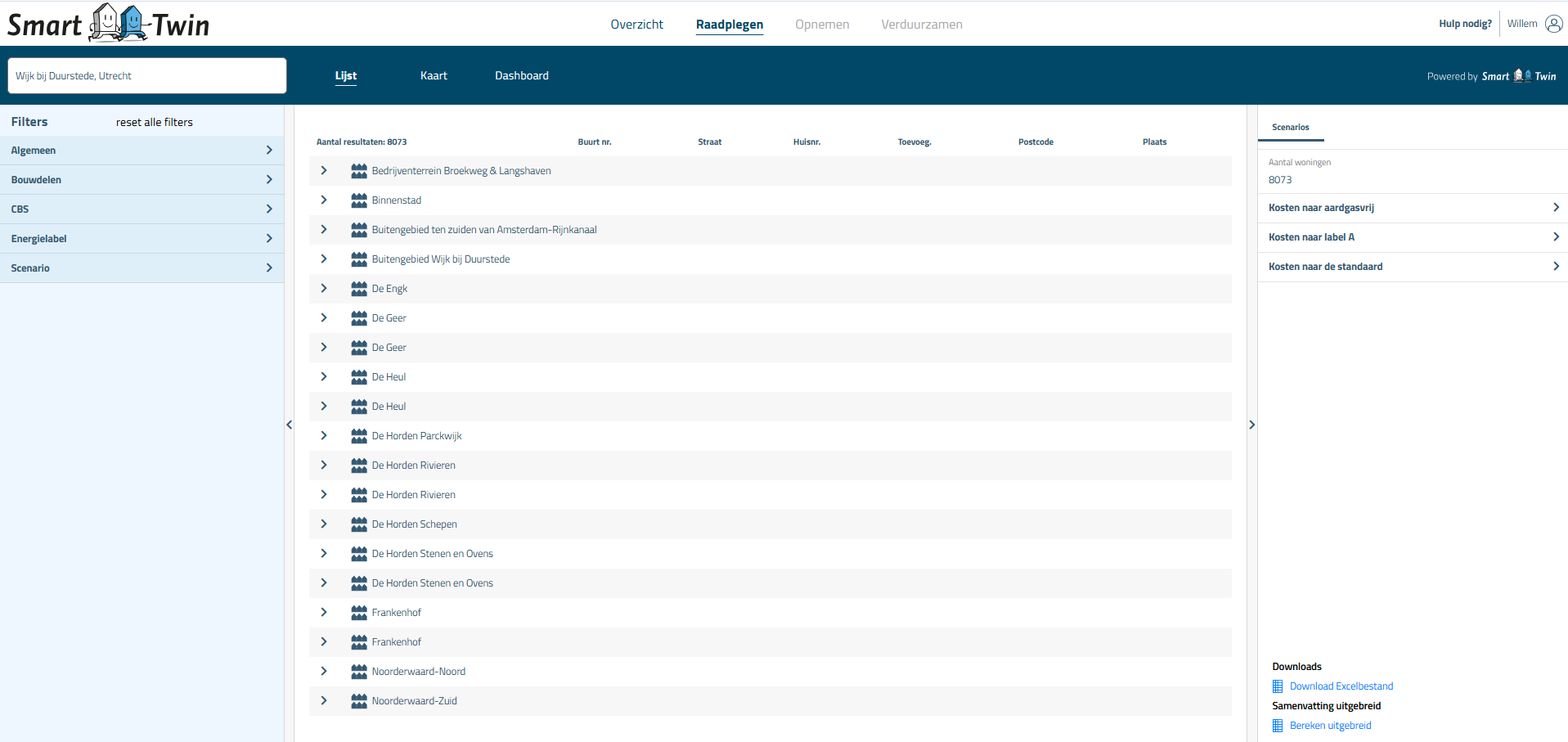
Task: Open the Dashboard tab
Action: point(521,76)
